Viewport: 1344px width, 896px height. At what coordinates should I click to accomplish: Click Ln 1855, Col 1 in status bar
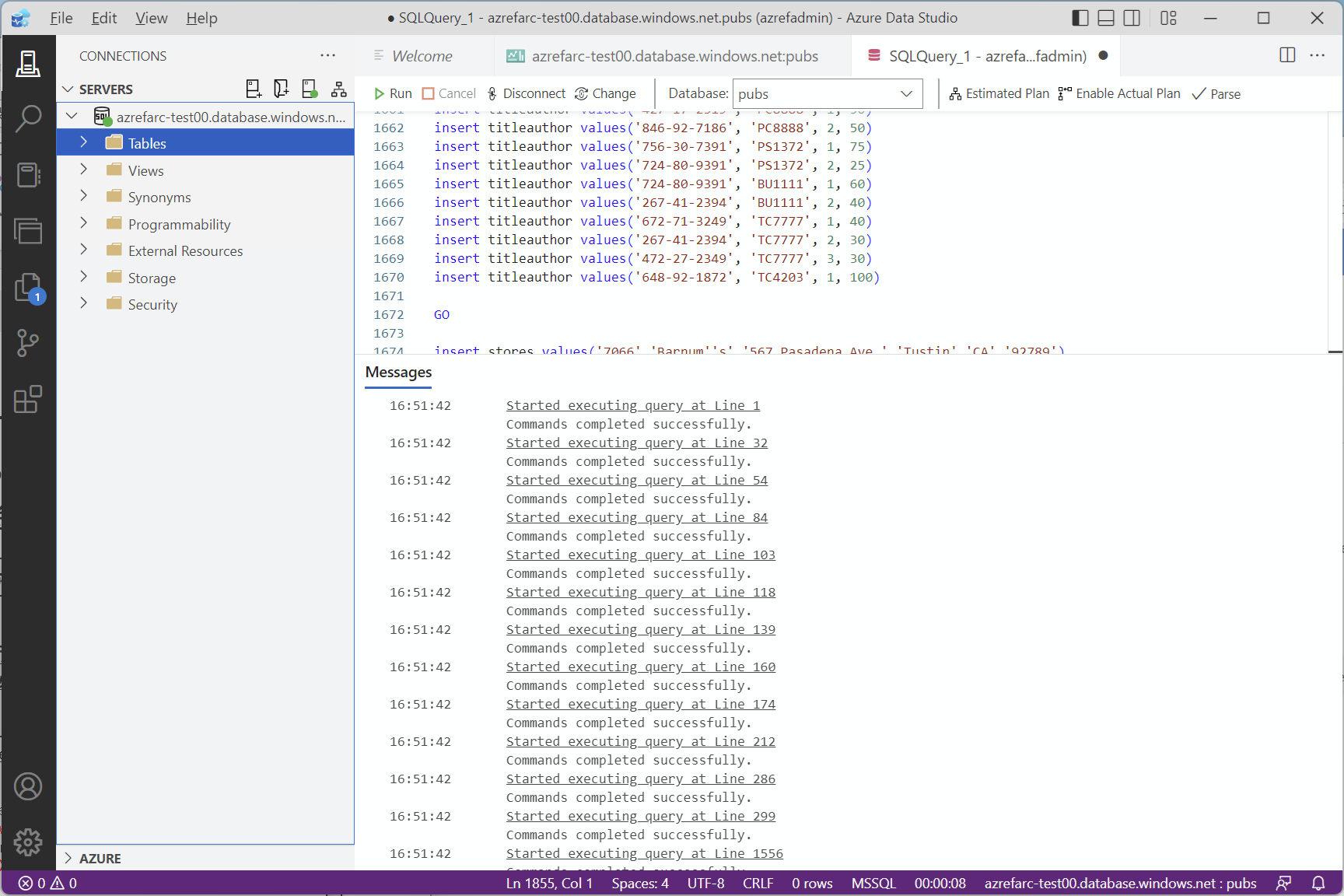click(x=549, y=884)
